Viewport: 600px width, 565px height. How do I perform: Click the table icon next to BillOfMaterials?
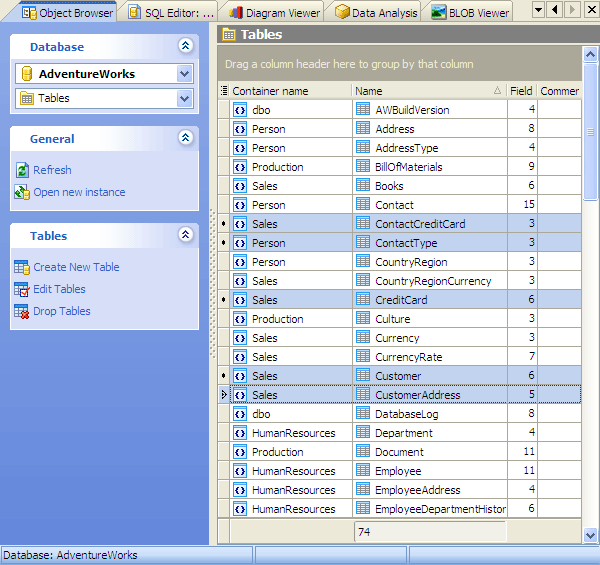[x=363, y=166]
